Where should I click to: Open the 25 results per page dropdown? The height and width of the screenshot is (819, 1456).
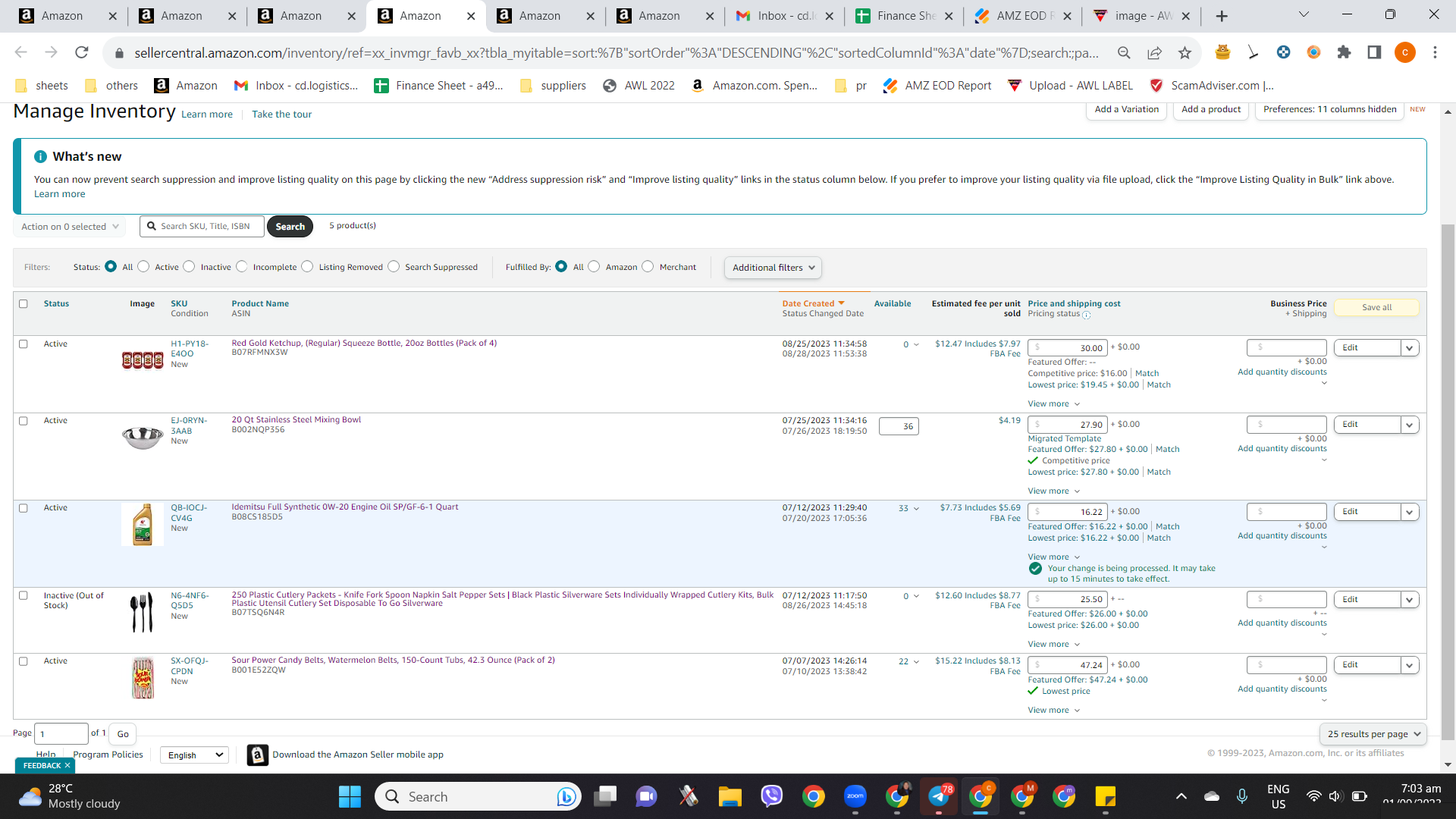coord(1373,733)
